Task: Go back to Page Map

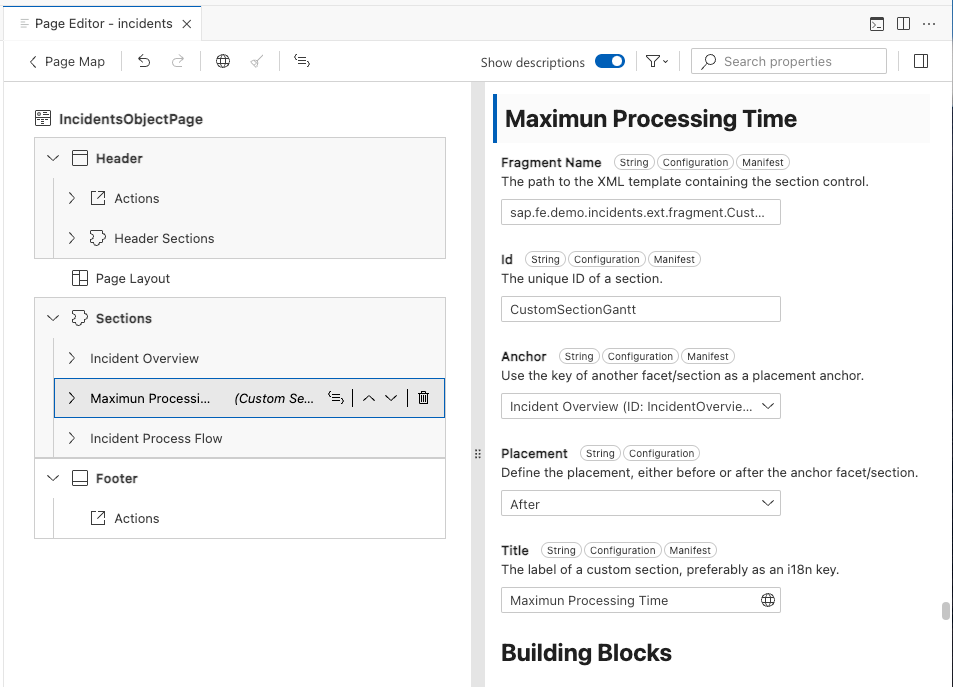Action: click(67, 62)
